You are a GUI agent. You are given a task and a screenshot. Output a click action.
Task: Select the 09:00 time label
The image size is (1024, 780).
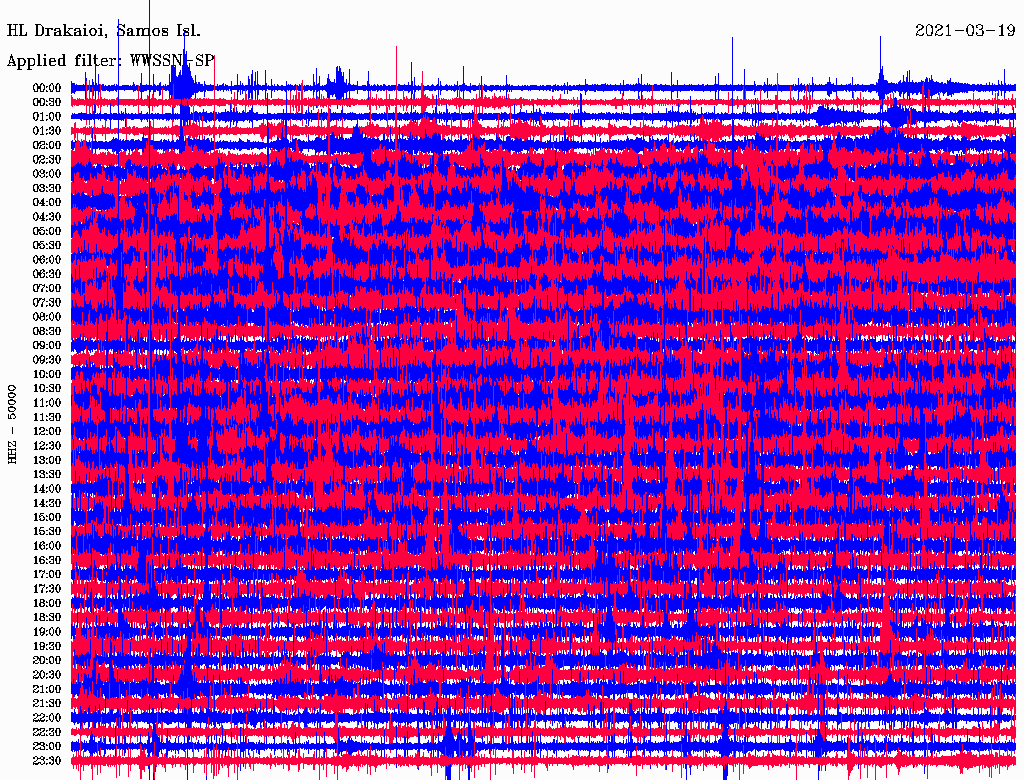pyautogui.click(x=47, y=346)
